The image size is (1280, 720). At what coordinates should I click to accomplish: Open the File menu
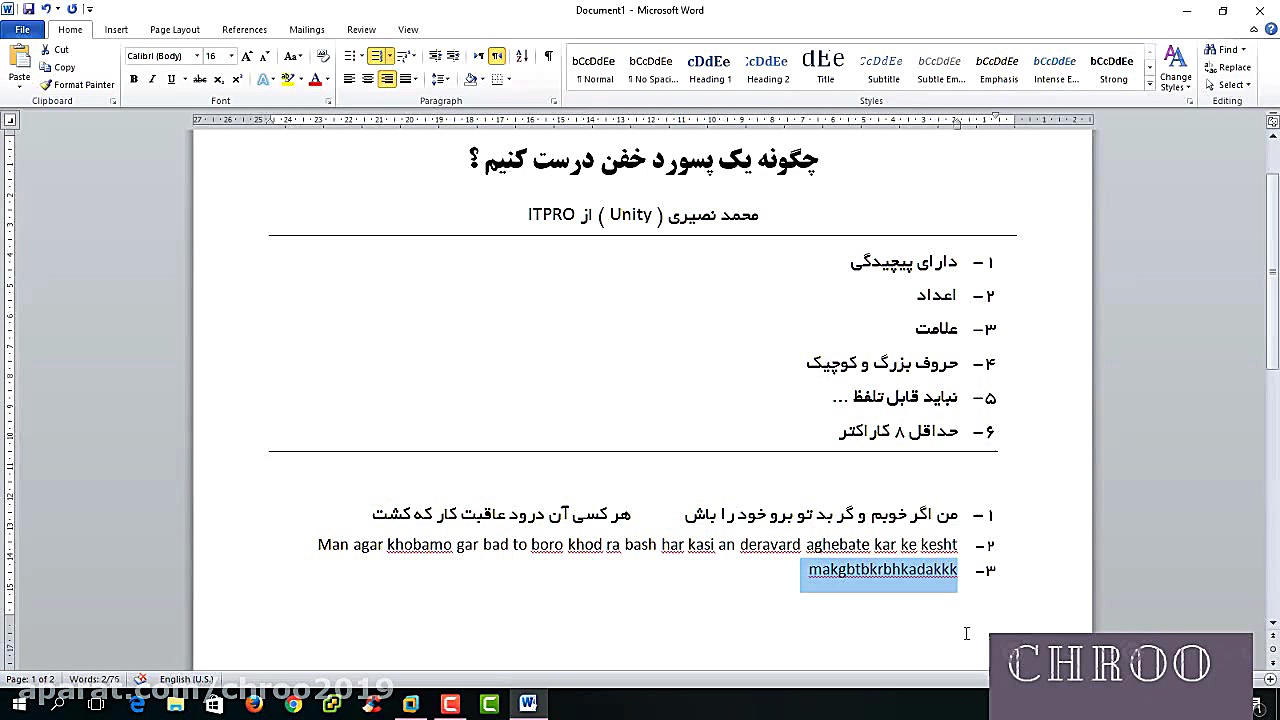click(x=22, y=29)
